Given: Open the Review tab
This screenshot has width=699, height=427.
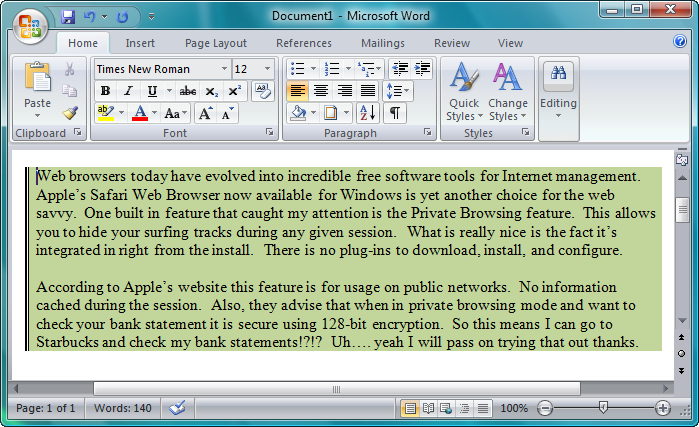Looking at the screenshot, I should [452, 43].
